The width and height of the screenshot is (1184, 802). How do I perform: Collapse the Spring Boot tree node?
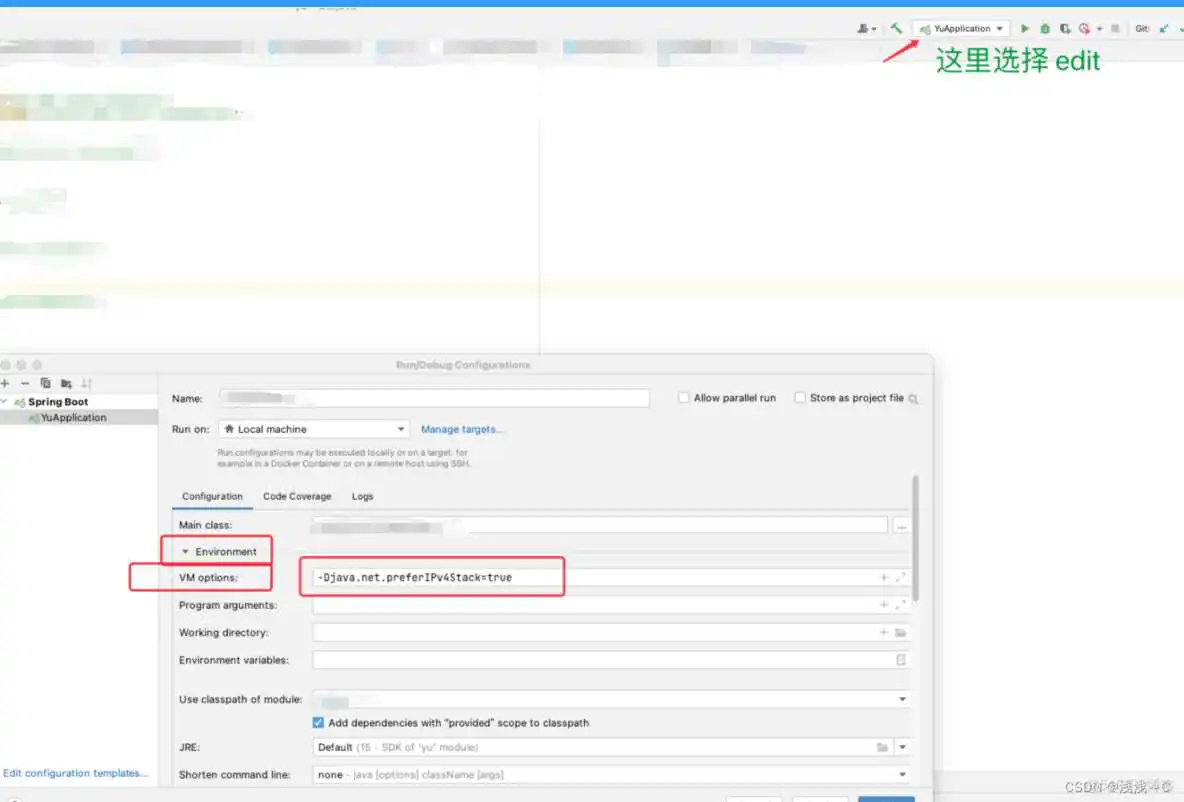coord(5,402)
